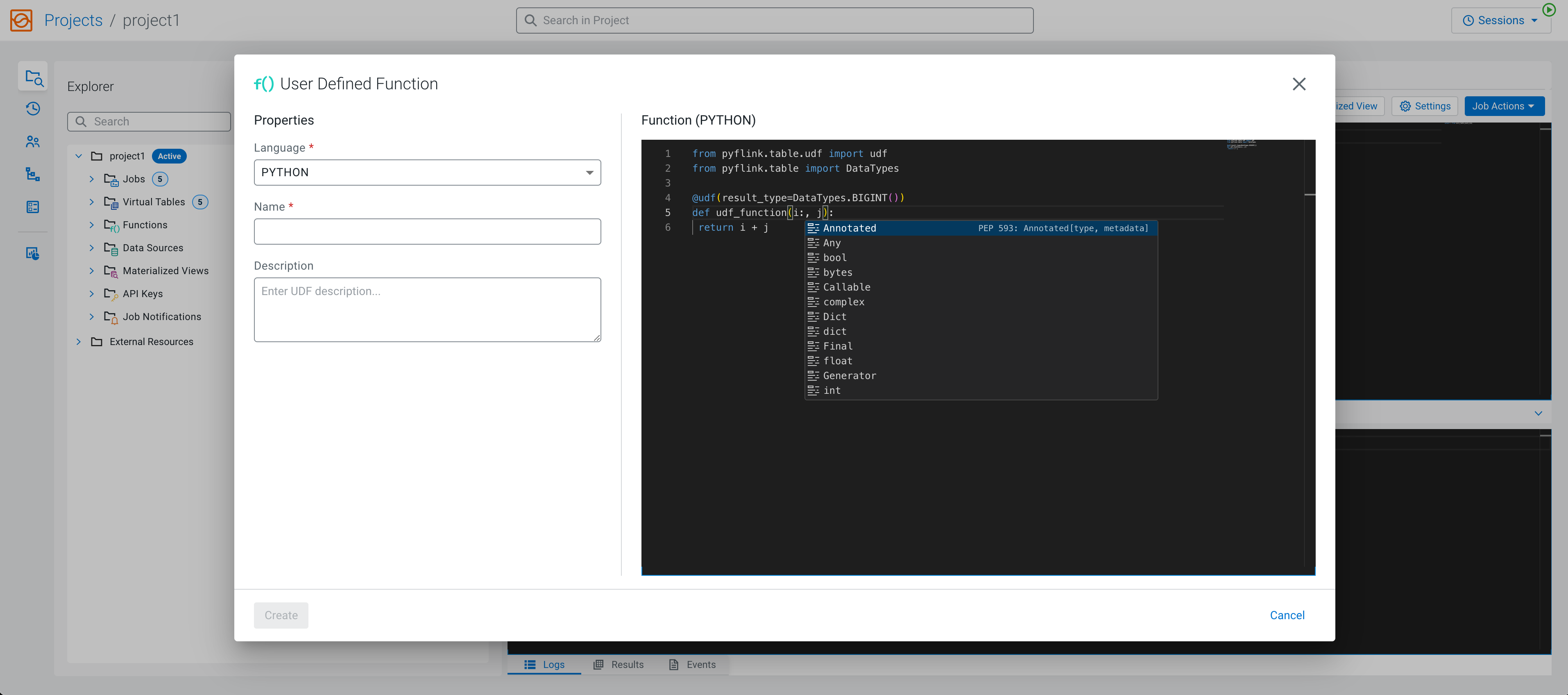1568x695 pixels.
Task: Choose 'Annotated' autocomplete suggestion
Action: pyautogui.click(x=849, y=228)
